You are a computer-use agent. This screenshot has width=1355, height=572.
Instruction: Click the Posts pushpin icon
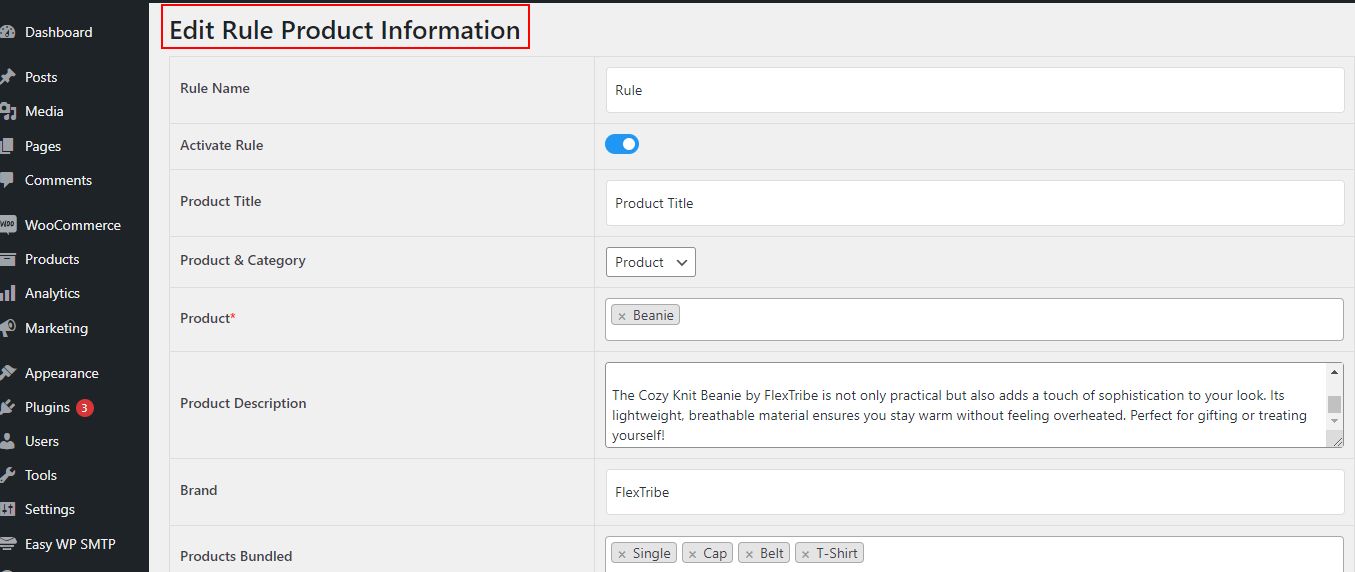[7, 77]
